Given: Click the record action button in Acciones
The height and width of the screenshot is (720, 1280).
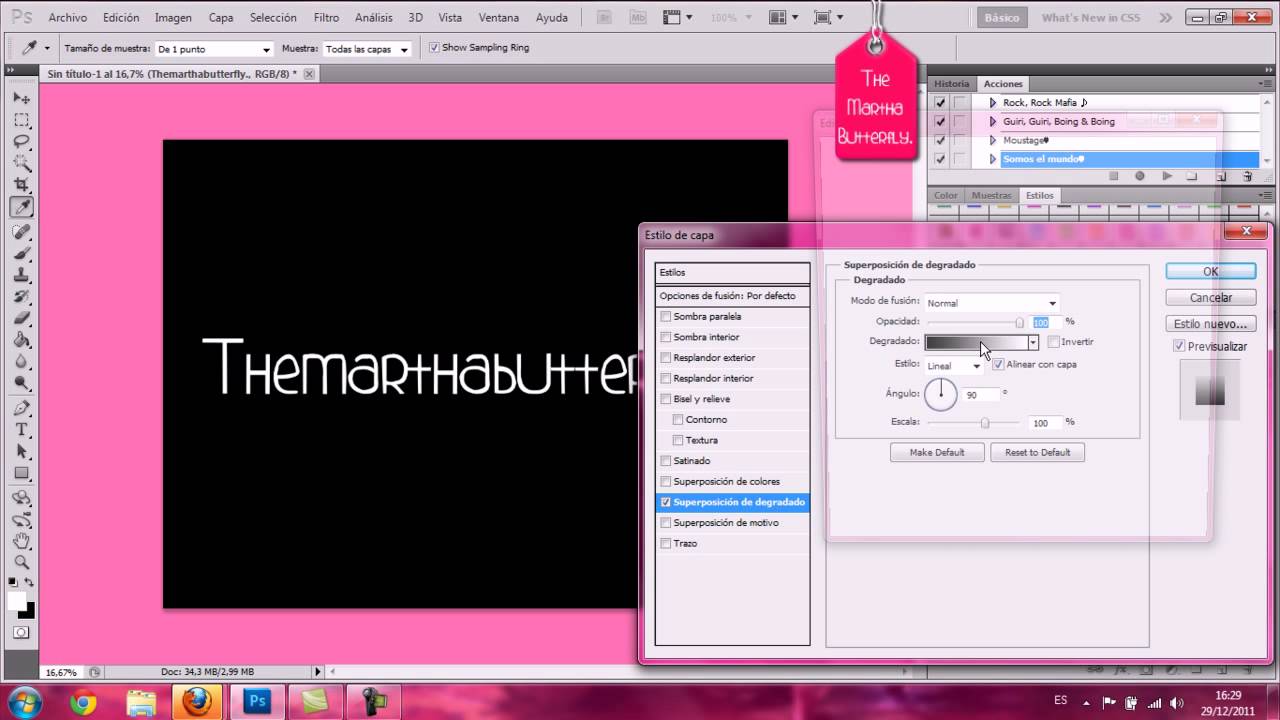Looking at the screenshot, I should (x=1140, y=176).
